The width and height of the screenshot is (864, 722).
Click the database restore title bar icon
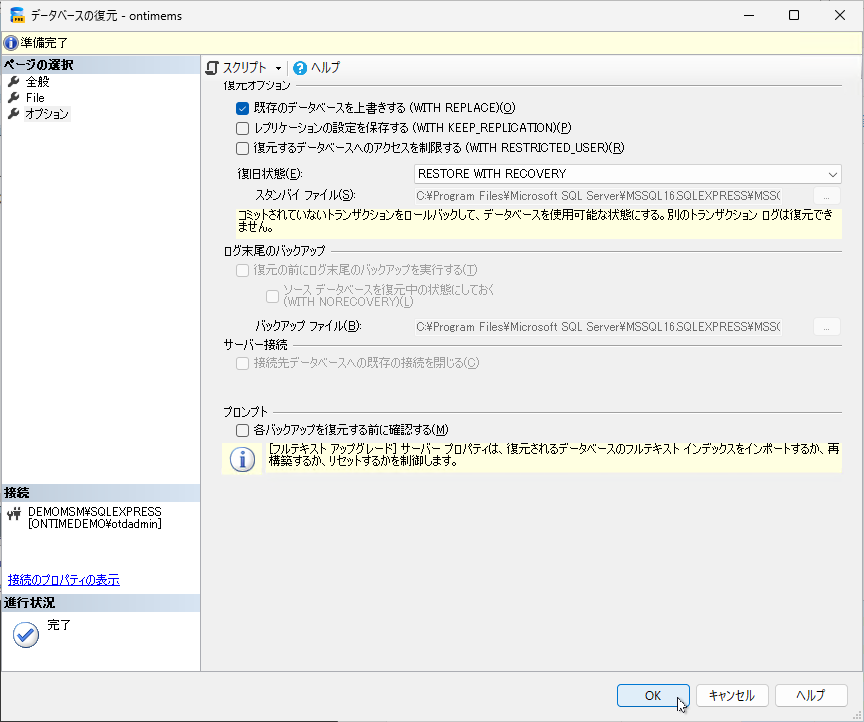point(18,16)
